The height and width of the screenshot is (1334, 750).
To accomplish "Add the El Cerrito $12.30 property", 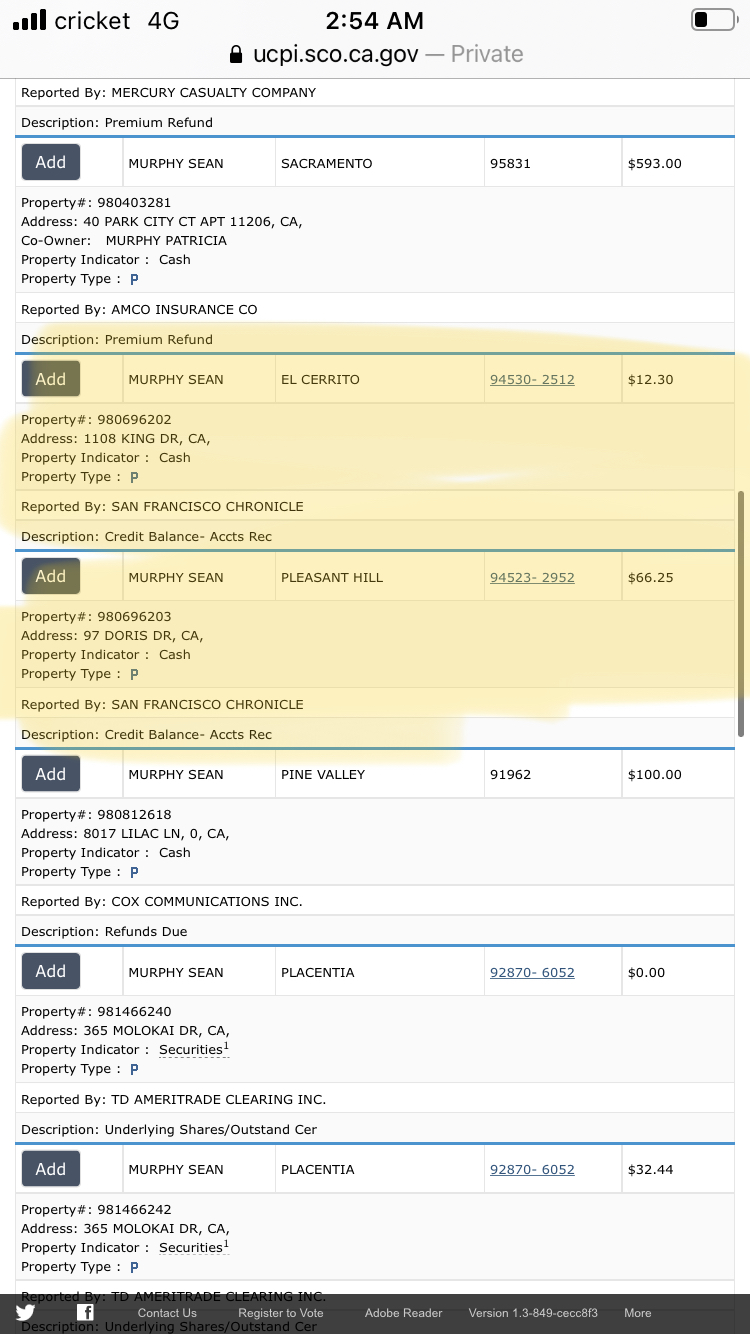I will [51, 379].
